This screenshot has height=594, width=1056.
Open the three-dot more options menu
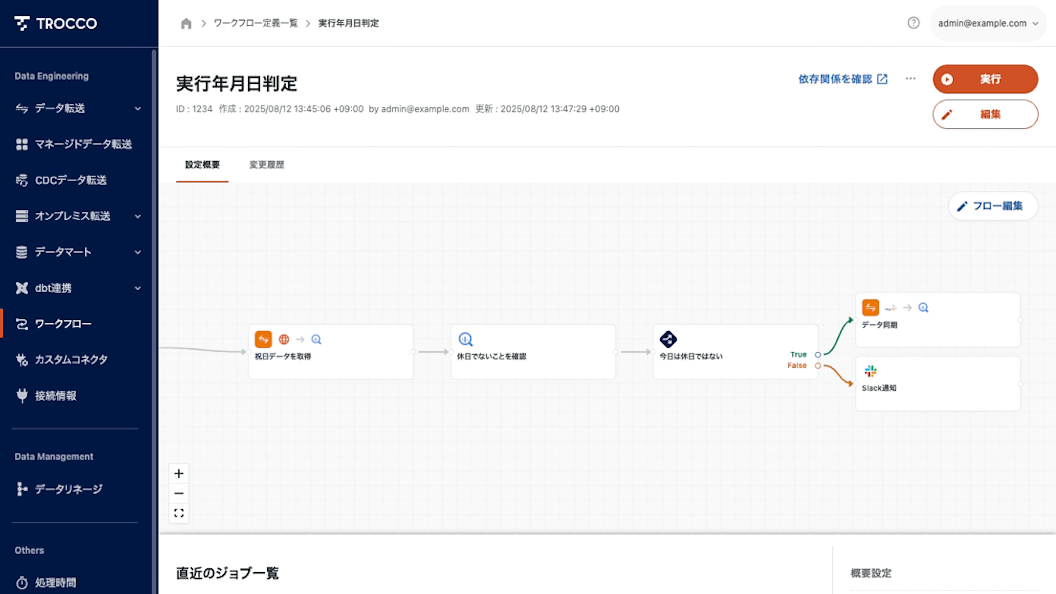click(910, 79)
